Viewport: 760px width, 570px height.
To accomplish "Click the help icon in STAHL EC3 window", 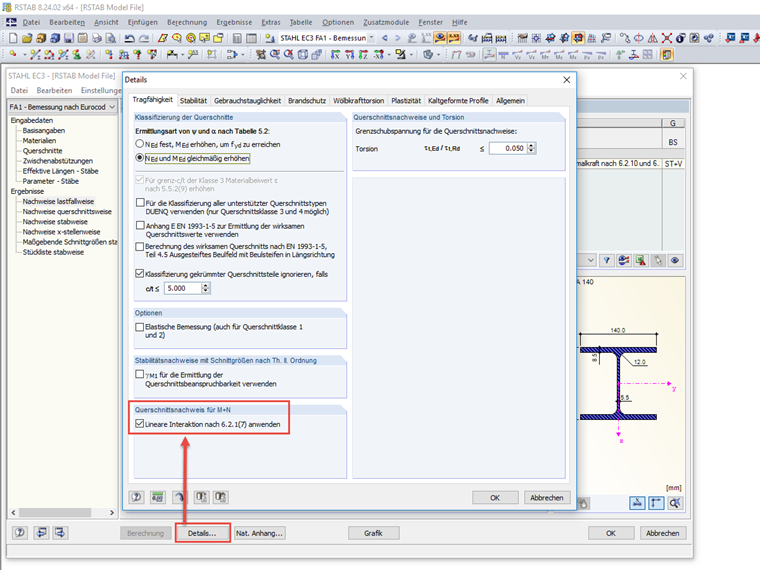I will click(20, 533).
